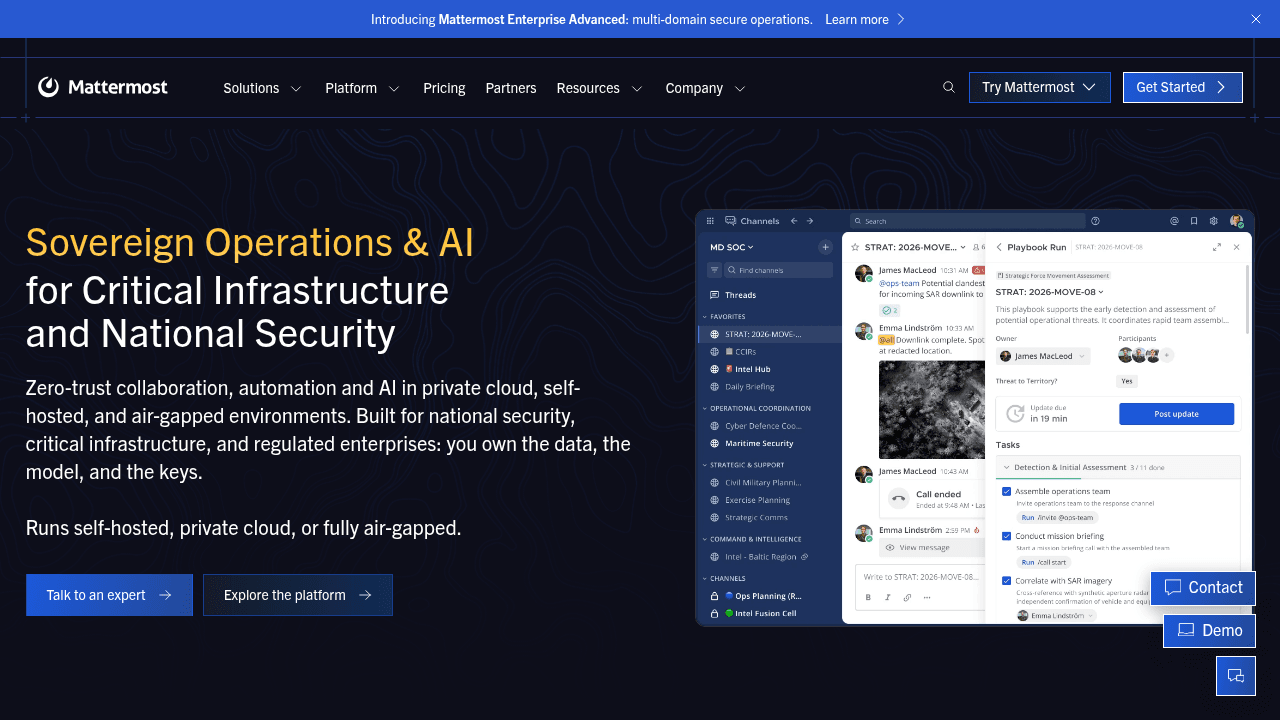The height and width of the screenshot is (720, 1280).
Task: Click the Get Started button
Action: click(1183, 87)
